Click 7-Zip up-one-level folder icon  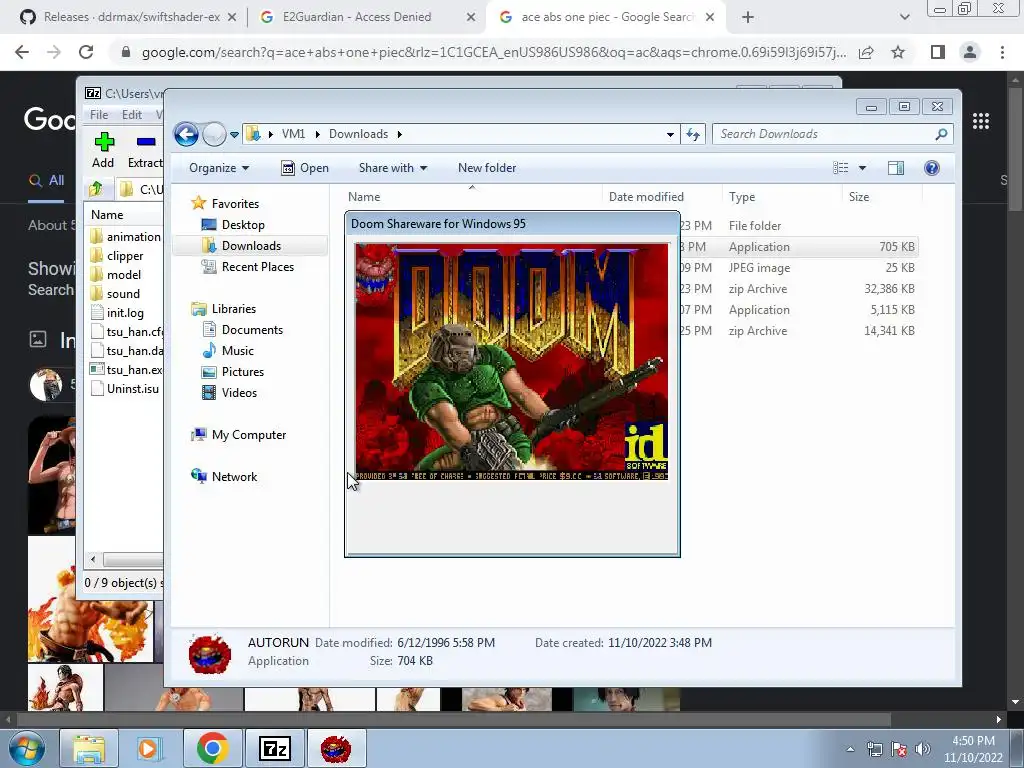coord(96,189)
